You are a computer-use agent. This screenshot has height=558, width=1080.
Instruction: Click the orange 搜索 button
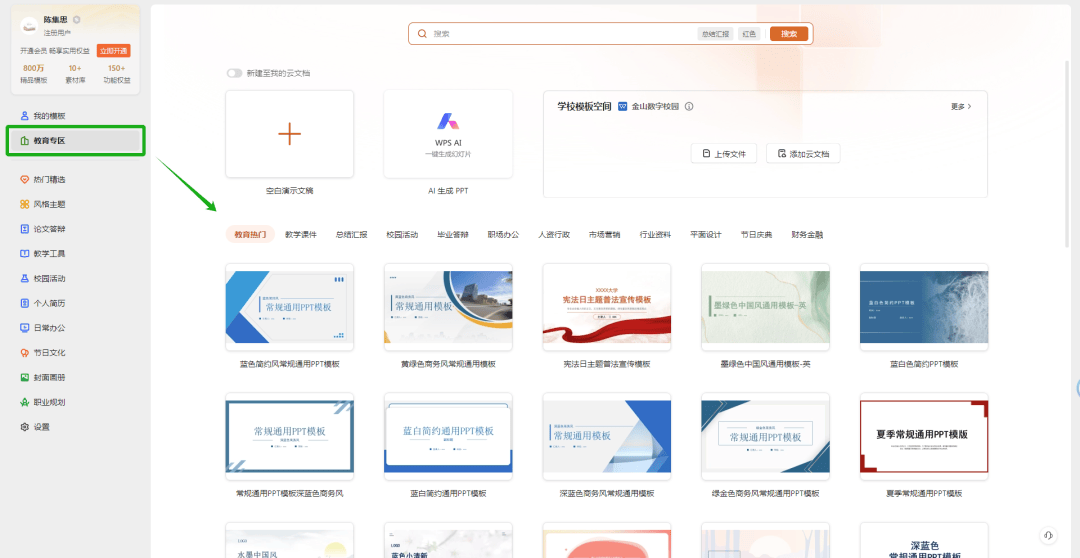(x=789, y=34)
